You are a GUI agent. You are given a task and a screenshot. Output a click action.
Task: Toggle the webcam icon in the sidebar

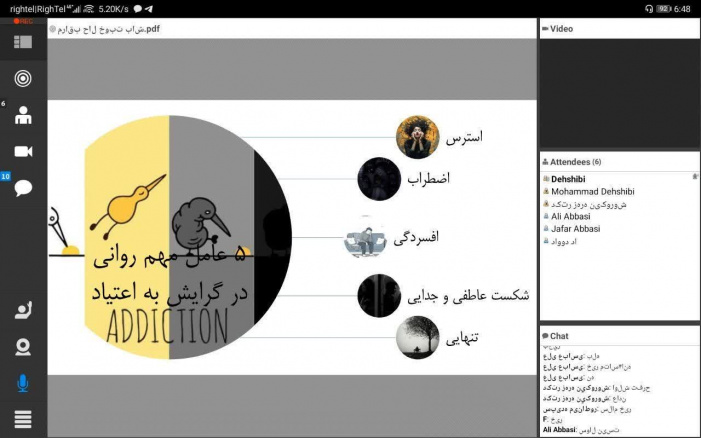(x=23, y=347)
